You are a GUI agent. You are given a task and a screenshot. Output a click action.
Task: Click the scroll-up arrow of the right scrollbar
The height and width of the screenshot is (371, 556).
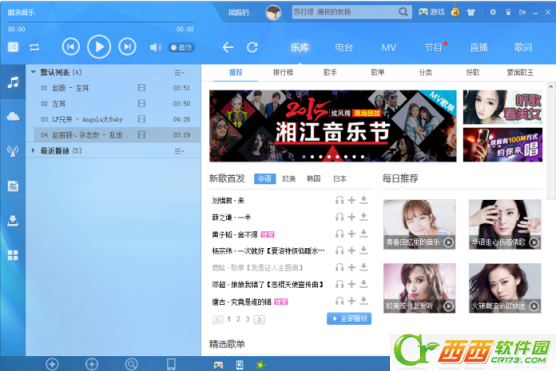click(x=551, y=86)
